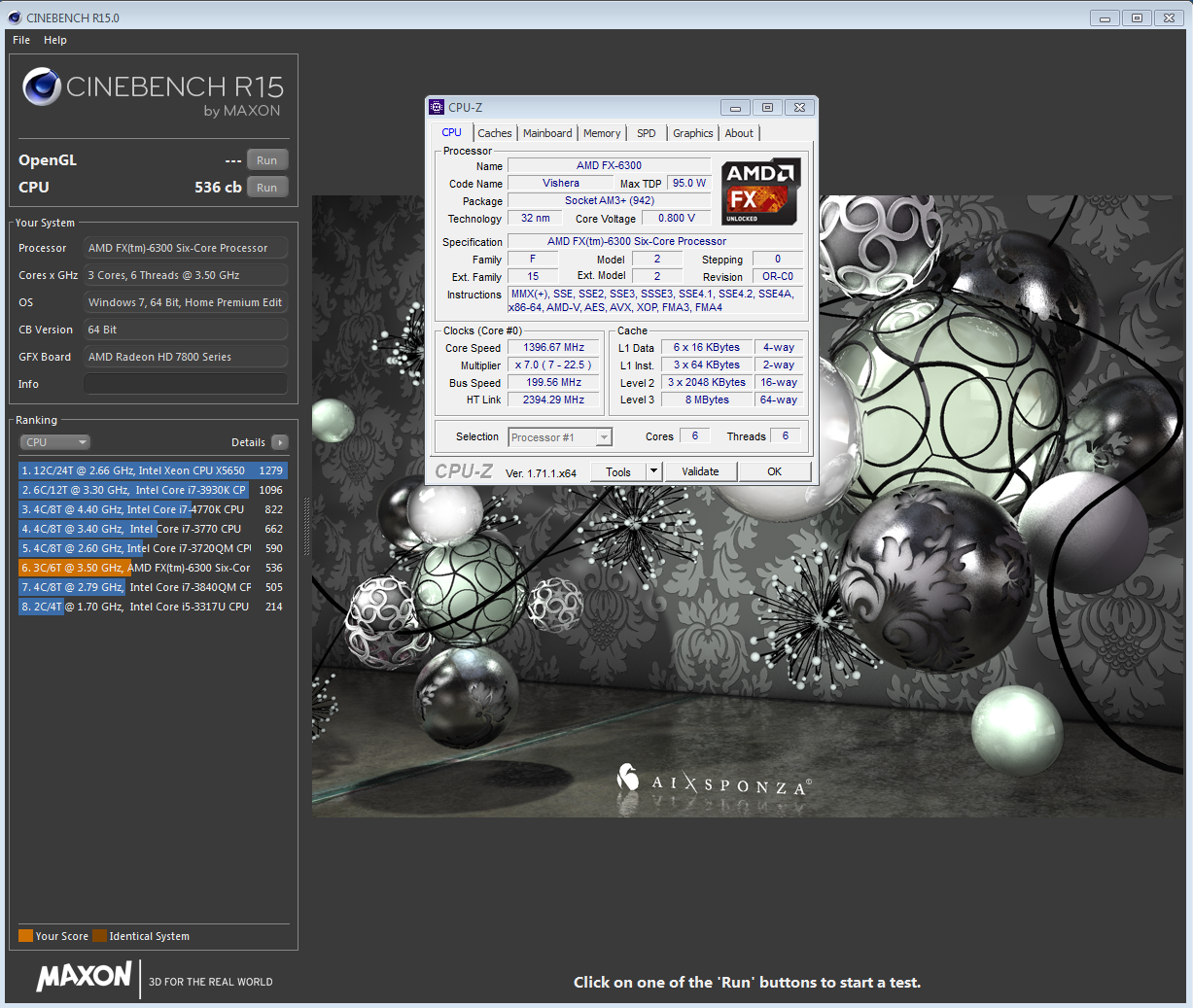The width and height of the screenshot is (1193, 1008).
Task: Minimize the Cinebench window
Action: (1105, 17)
